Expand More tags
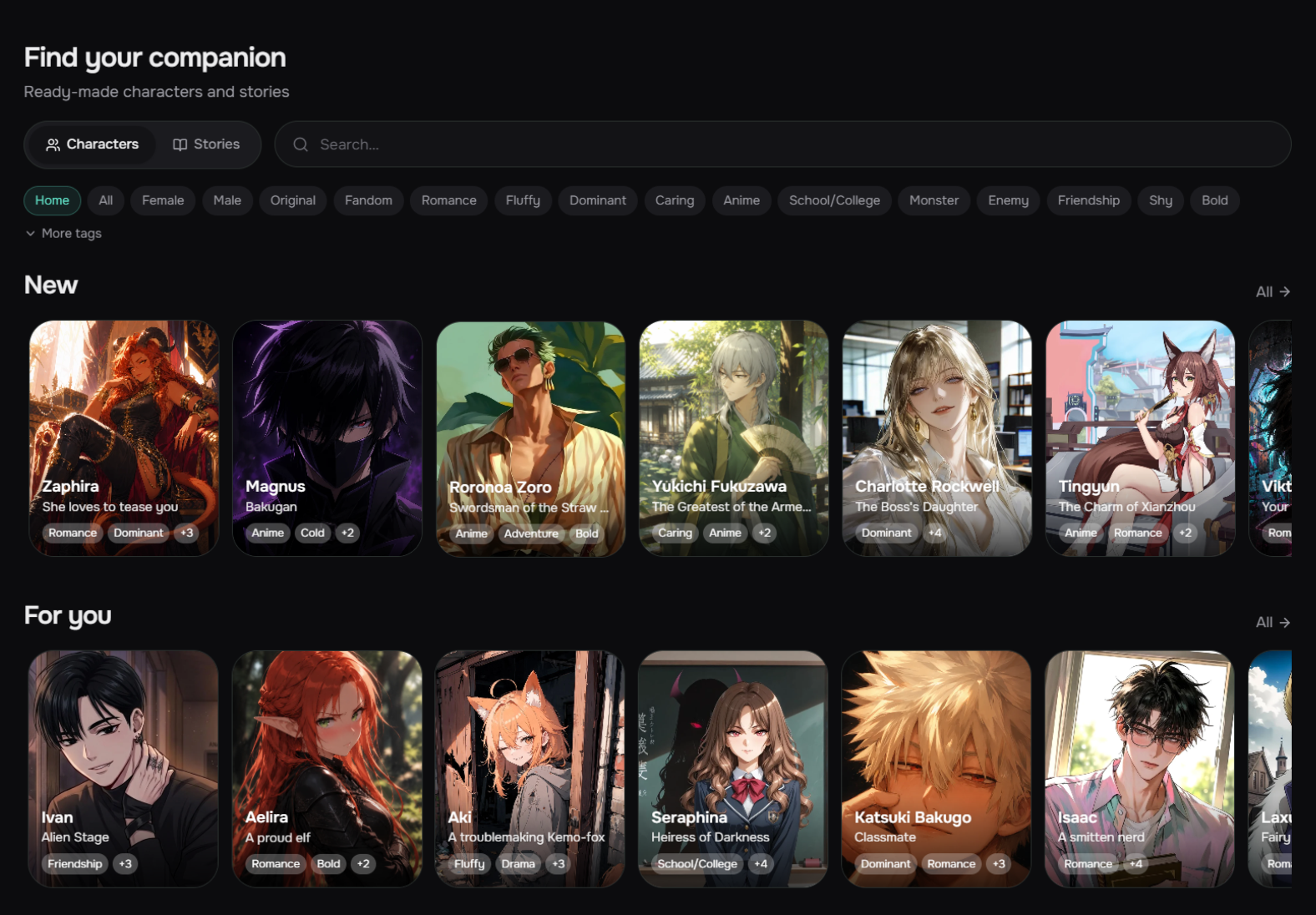 coord(63,234)
